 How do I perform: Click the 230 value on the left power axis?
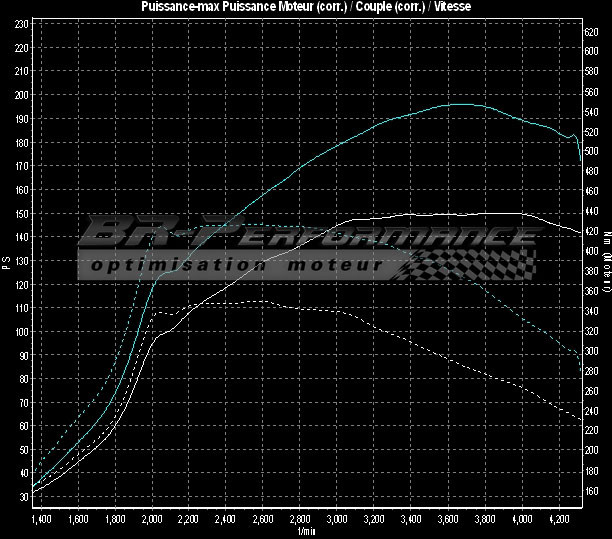click(x=21, y=24)
